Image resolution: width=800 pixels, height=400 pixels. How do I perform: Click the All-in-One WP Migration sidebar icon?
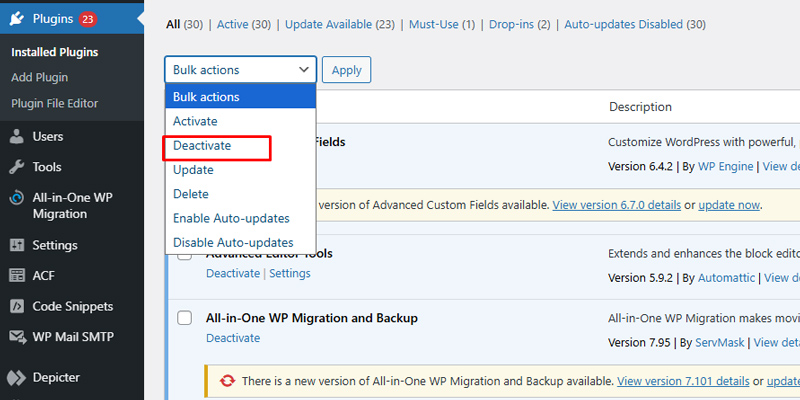[16, 198]
